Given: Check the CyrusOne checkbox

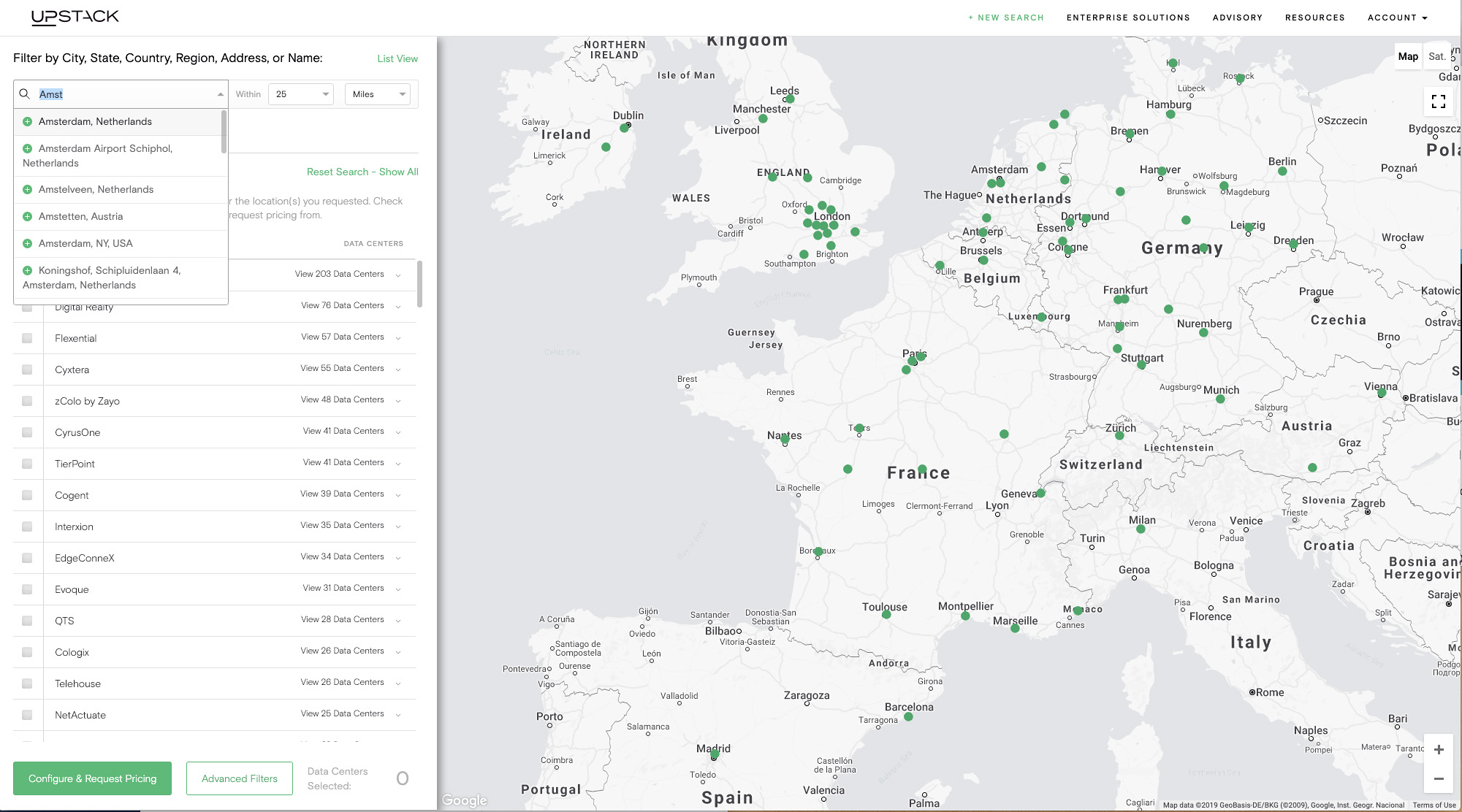Looking at the screenshot, I should point(27,432).
